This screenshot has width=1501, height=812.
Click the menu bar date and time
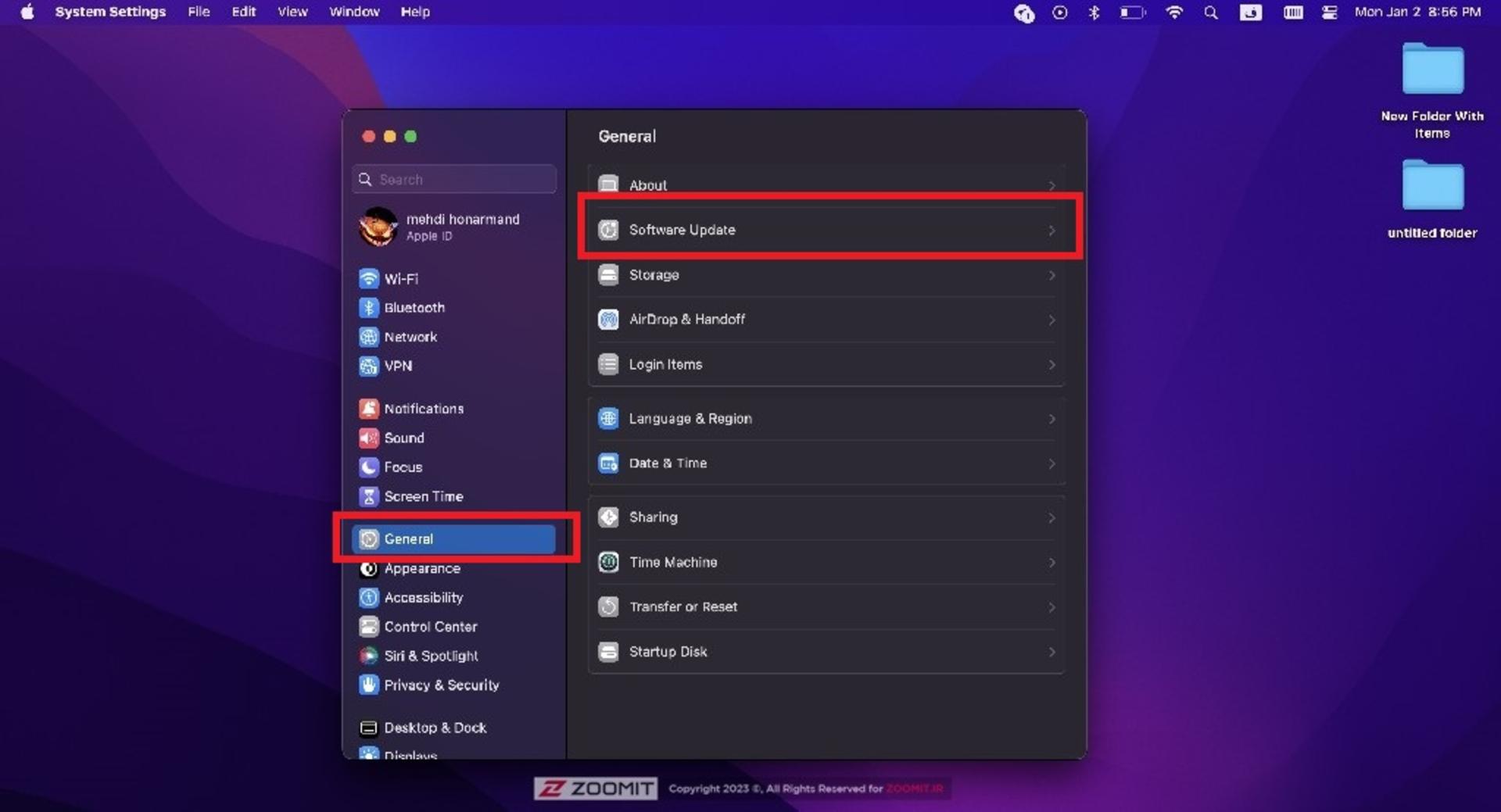(1417, 12)
